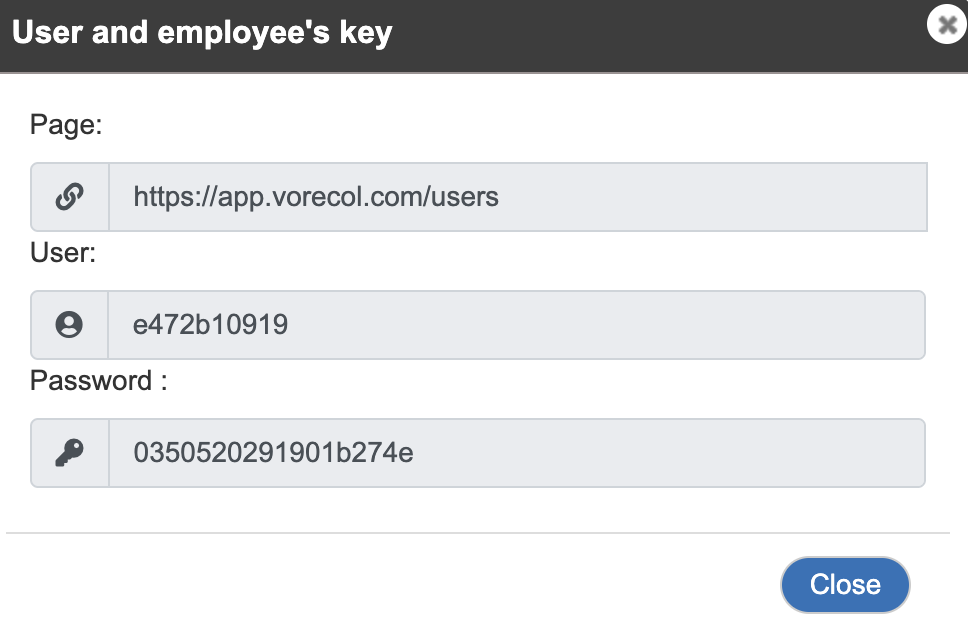Click the user avatar icon beside username
This screenshot has height=630, width=968.
69,324
